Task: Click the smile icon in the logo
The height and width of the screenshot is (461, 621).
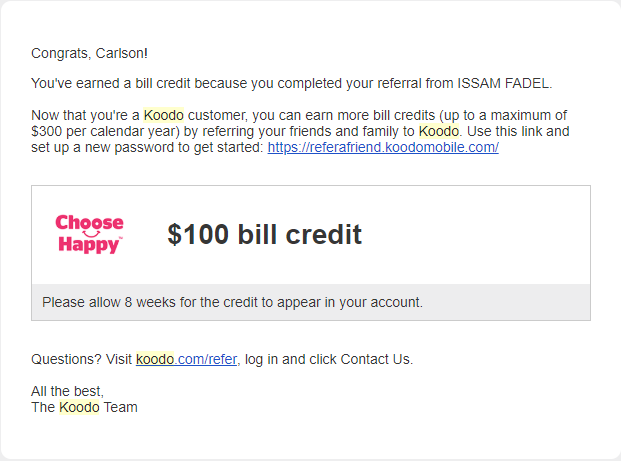Action: coord(91,234)
